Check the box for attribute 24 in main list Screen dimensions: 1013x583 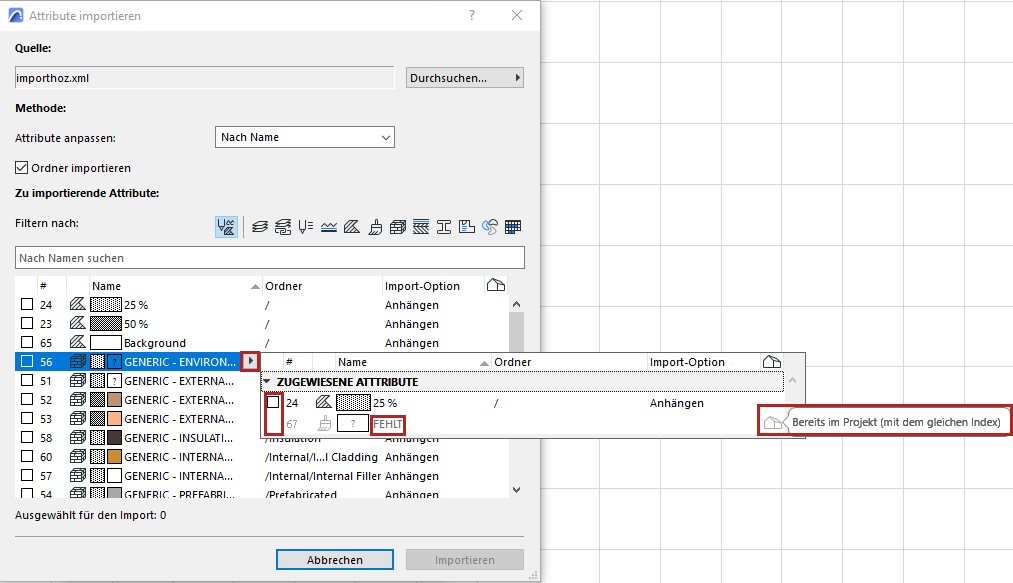pyautogui.click(x=26, y=304)
